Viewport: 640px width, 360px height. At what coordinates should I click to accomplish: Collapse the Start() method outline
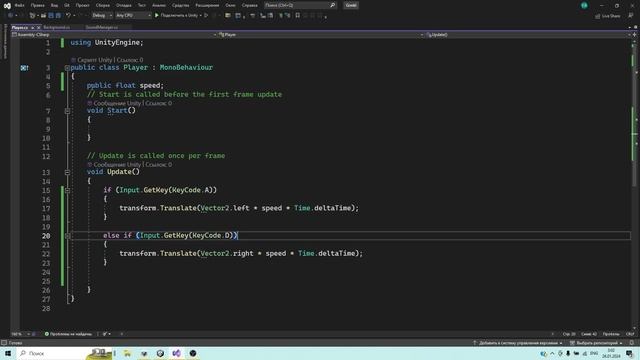pyautogui.click(x=67, y=111)
